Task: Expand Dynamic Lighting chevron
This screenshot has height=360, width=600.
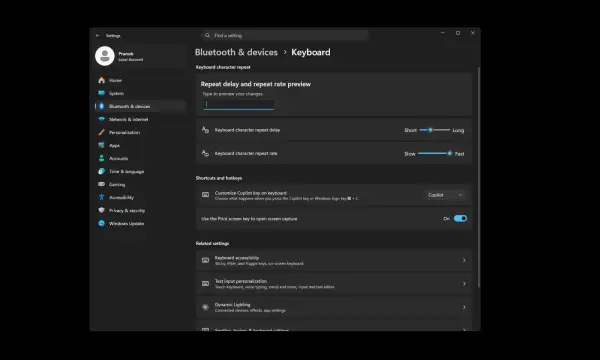Action: 464,307
